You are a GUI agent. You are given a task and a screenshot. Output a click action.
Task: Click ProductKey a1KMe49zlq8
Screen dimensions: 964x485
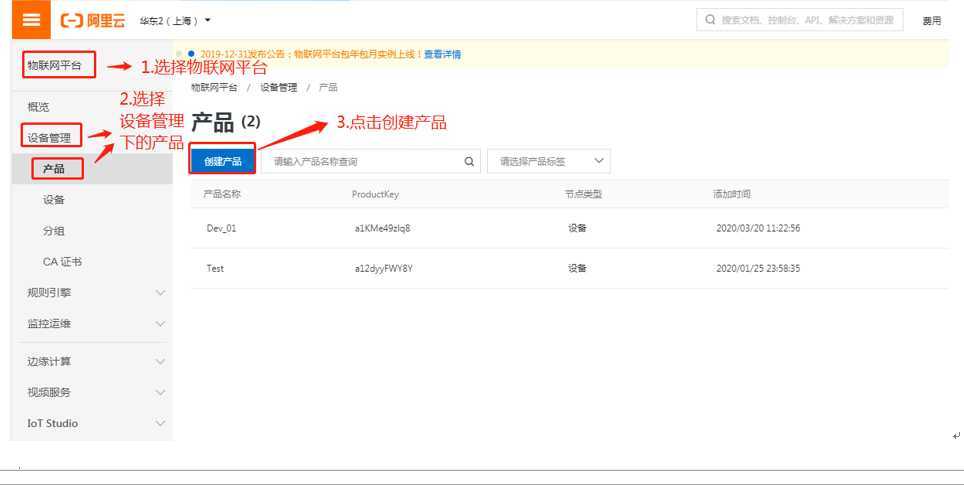382,228
